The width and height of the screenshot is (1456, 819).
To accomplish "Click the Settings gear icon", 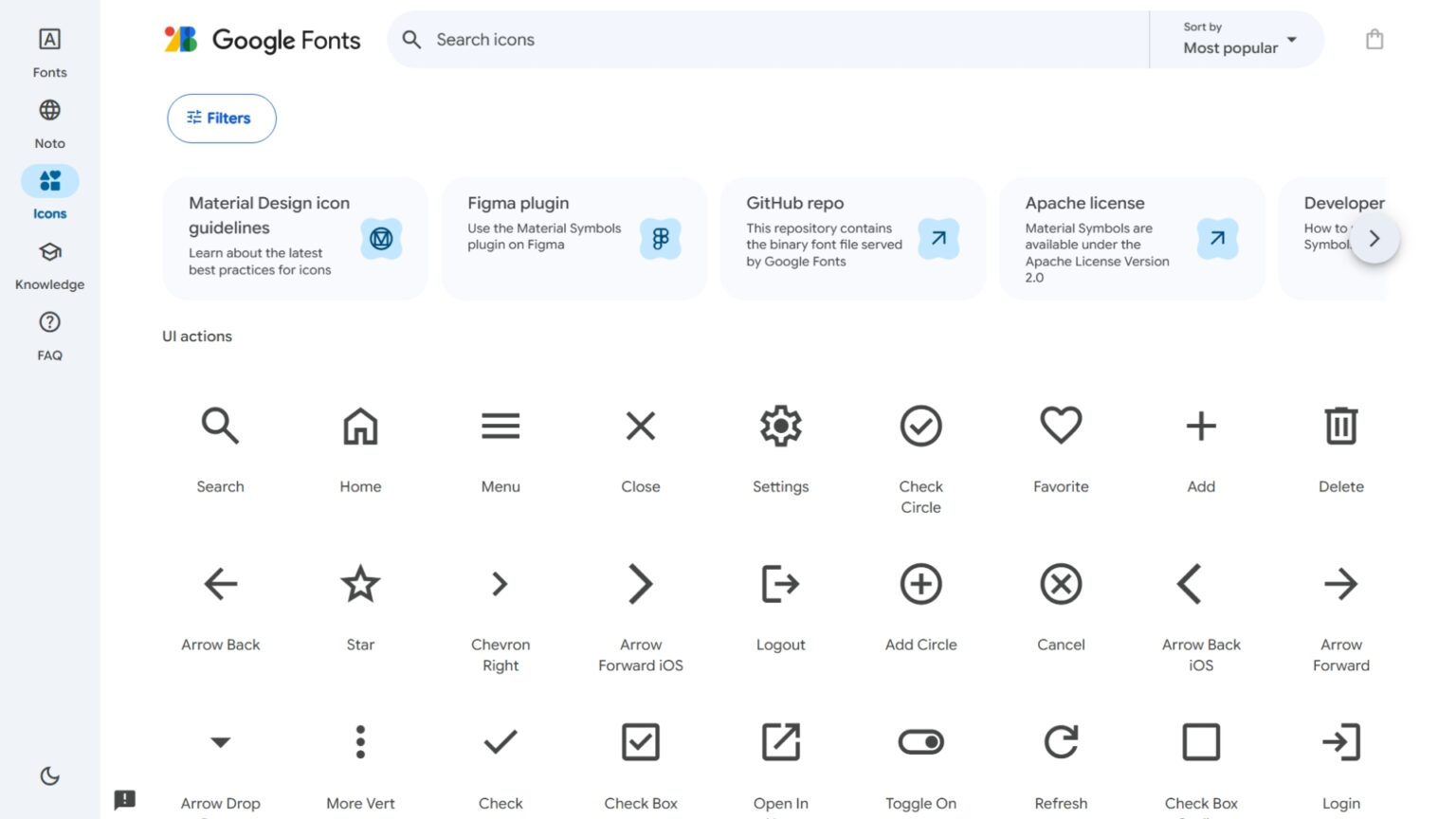I will 780,426.
